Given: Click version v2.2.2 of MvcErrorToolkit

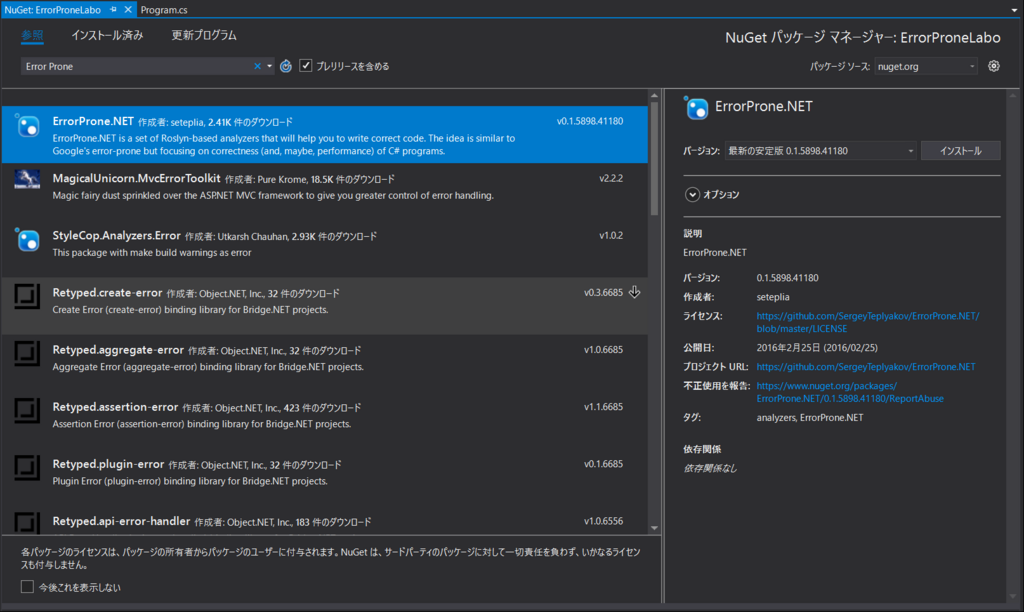Looking at the screenshot, I should (611, 178).
